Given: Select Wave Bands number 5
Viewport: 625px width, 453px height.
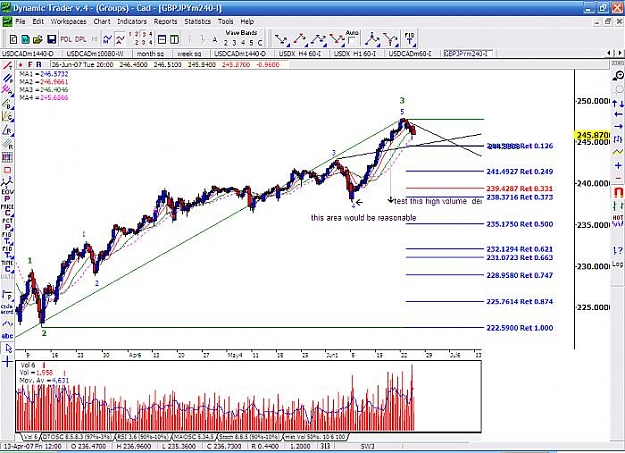Looking at the screenshot, I should click(251, 43).
